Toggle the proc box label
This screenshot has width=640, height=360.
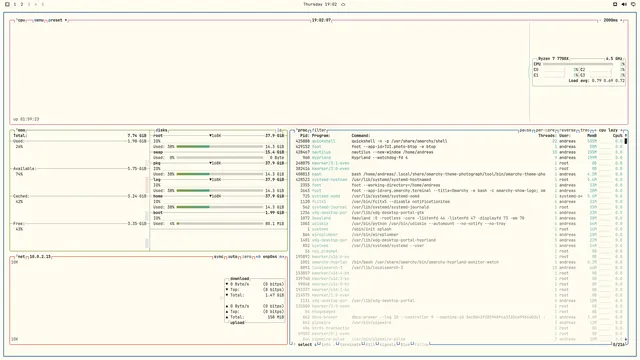point(302,130)
